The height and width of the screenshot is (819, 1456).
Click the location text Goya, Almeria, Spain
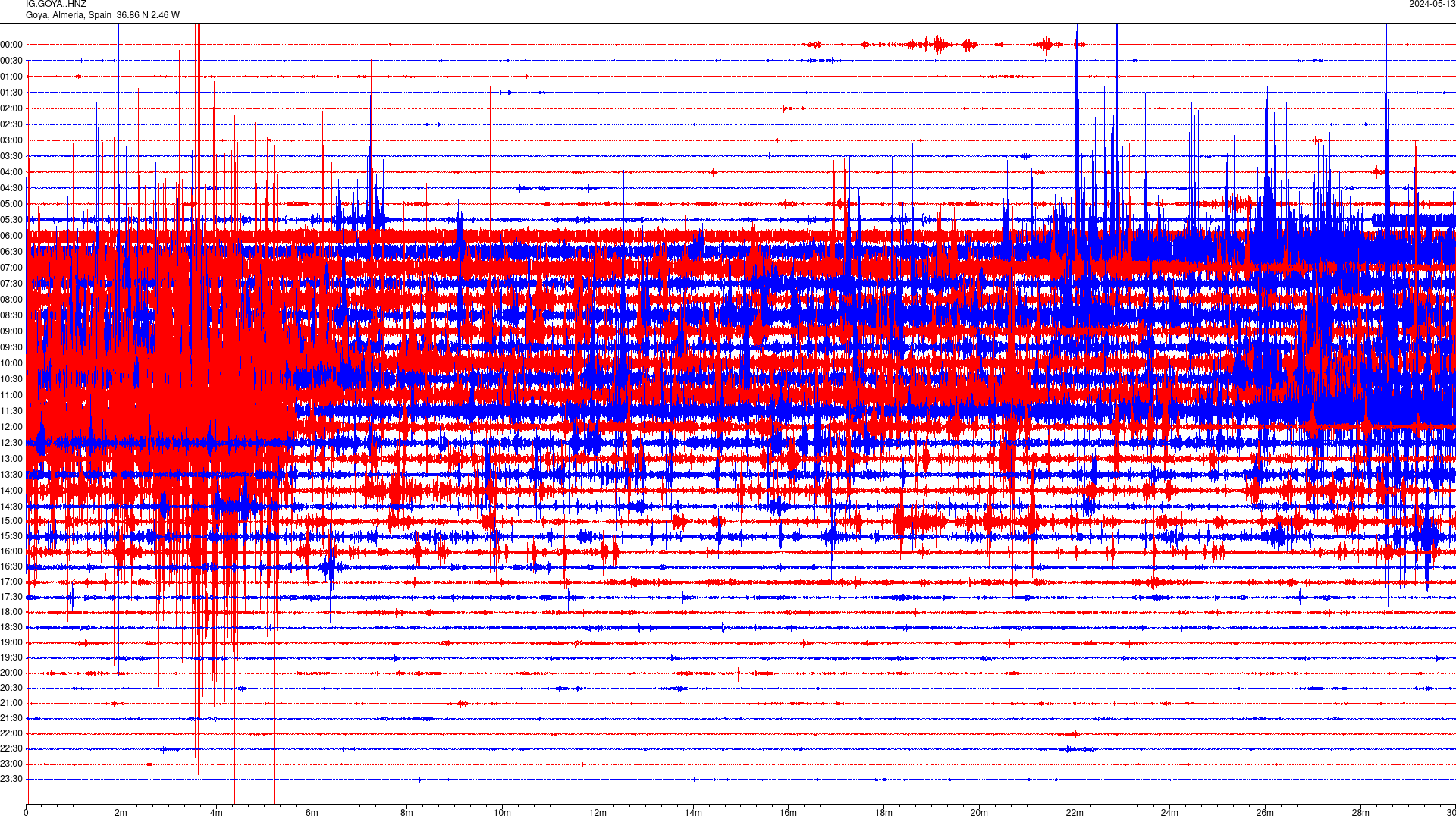click(68, 15)
